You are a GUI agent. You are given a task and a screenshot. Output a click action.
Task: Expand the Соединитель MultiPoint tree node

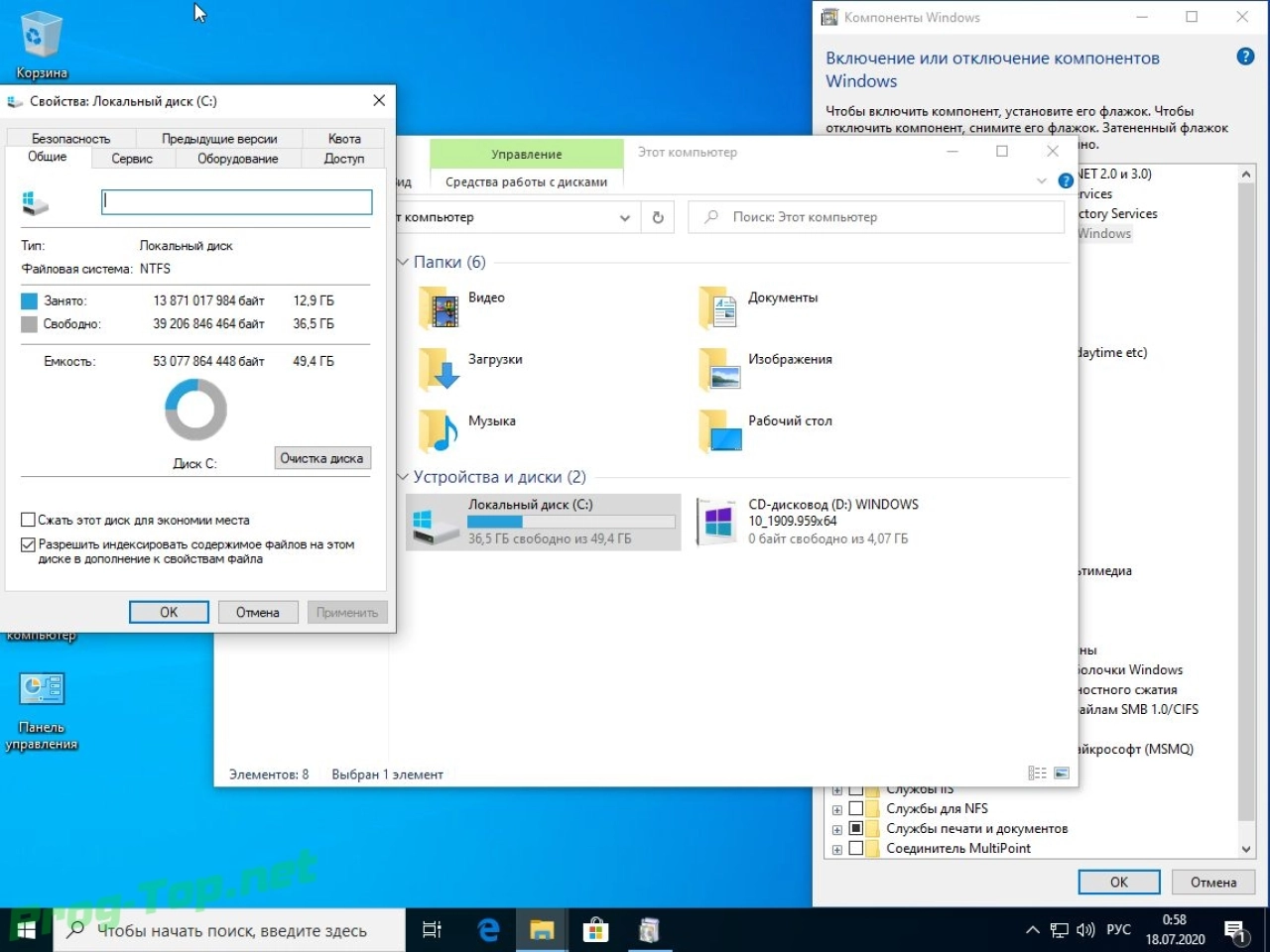click(837, 850)
